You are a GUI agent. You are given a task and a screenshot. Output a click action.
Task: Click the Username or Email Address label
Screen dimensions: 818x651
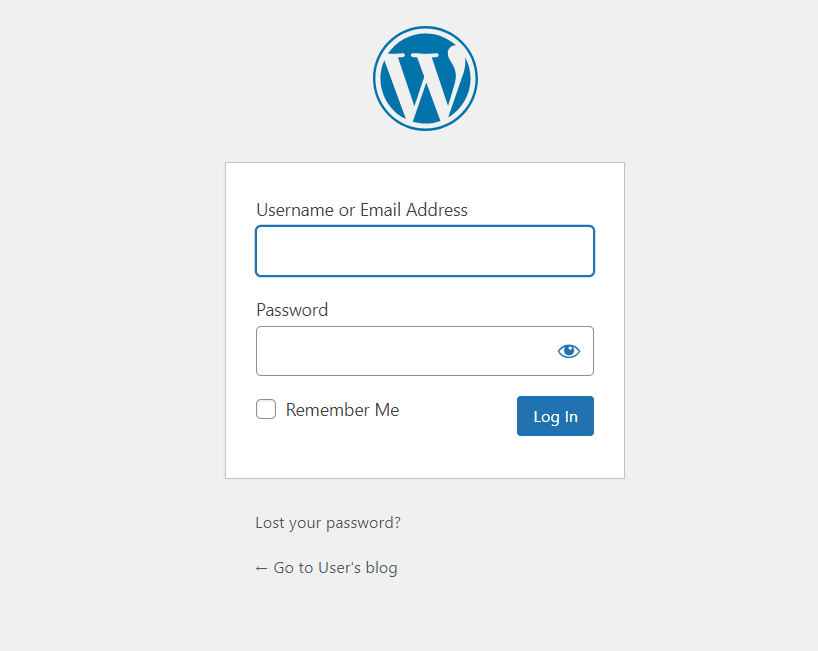362,210
